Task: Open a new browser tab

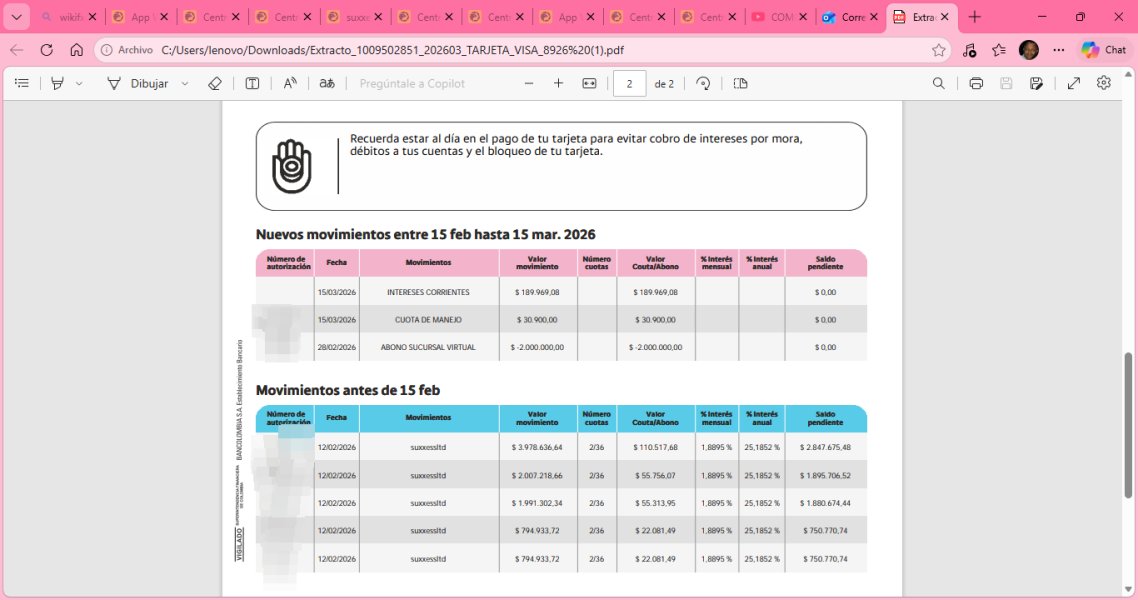Action: click(975, 17)
